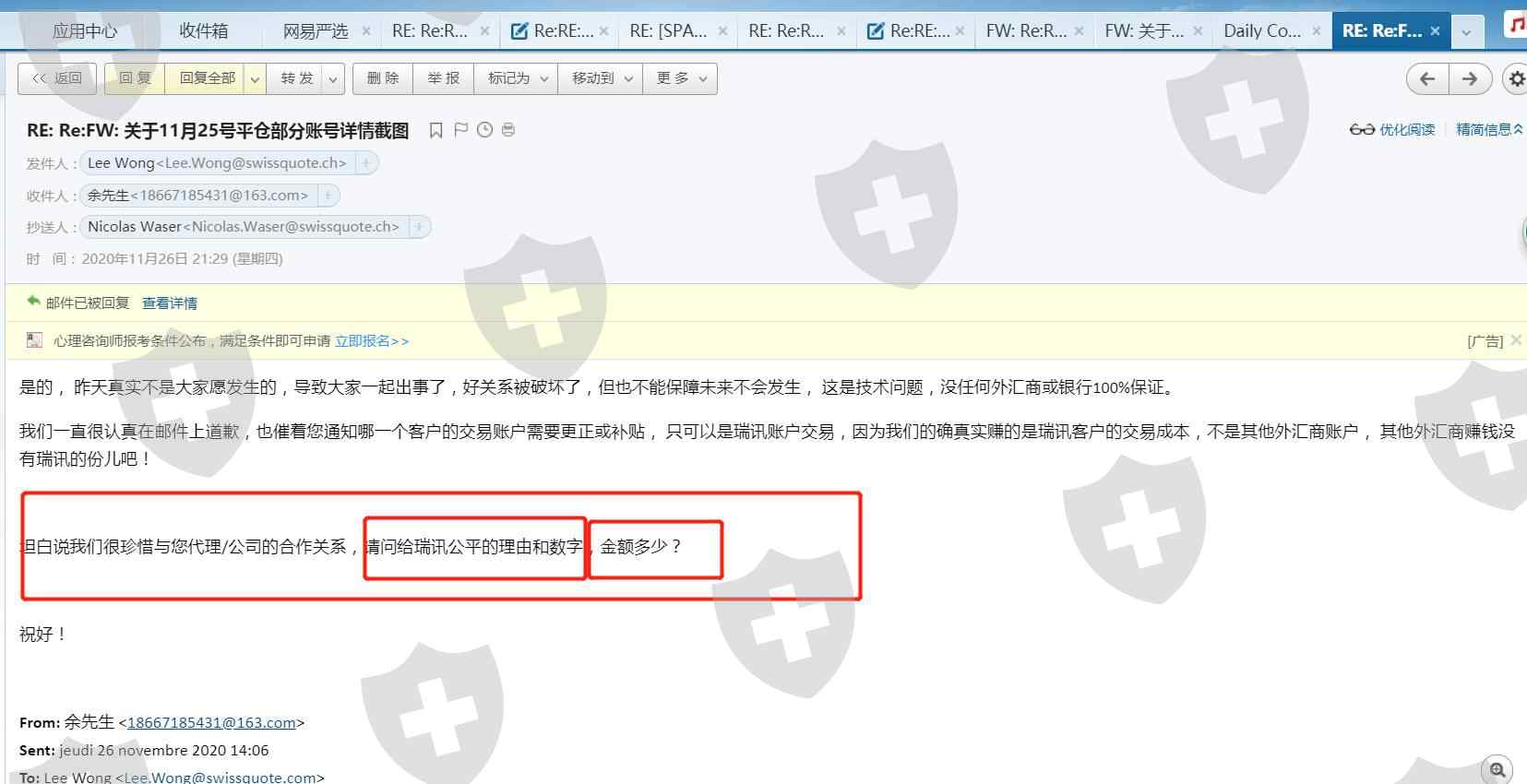This screenshot has height=784, width=1527.
Task: Open Lee.Wong@swissquote.com link in quoted header
Action: (x=220, y=778)
